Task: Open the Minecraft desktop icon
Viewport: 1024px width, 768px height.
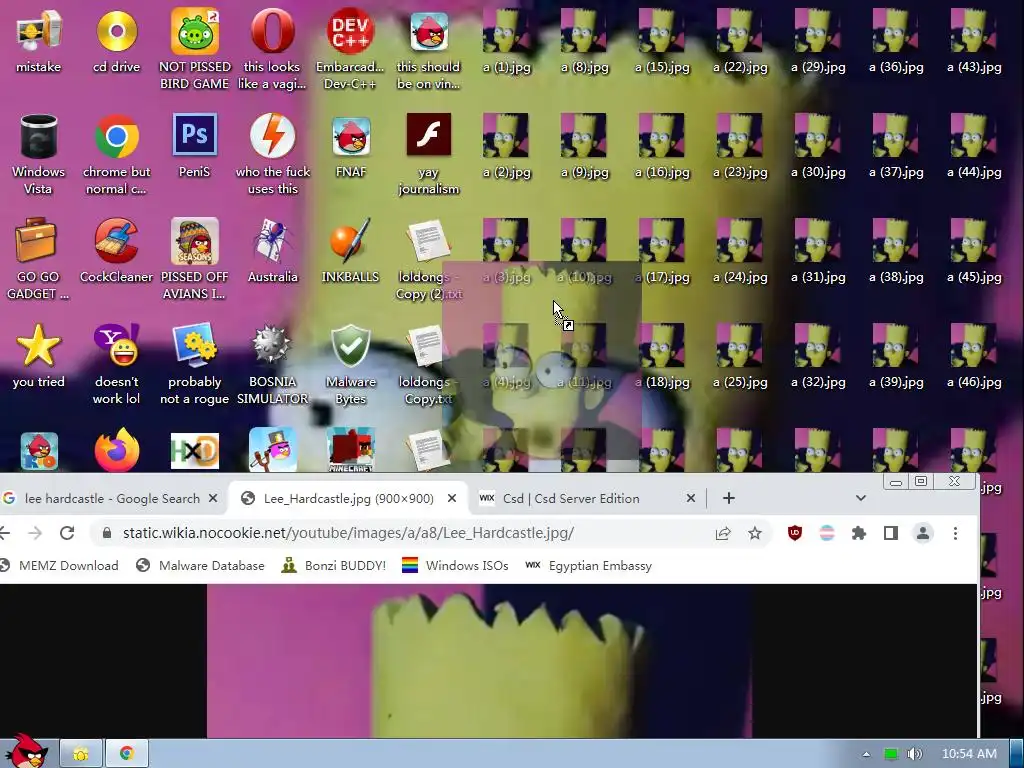Action: [351, 450]
